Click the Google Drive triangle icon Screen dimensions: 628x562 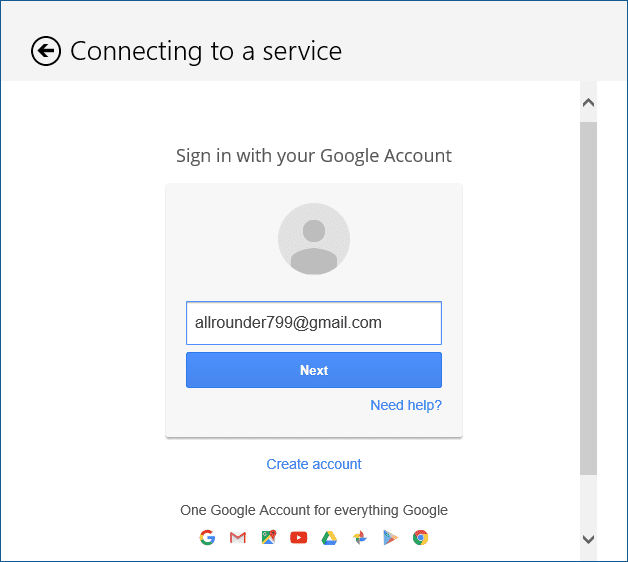coord(329,538)
